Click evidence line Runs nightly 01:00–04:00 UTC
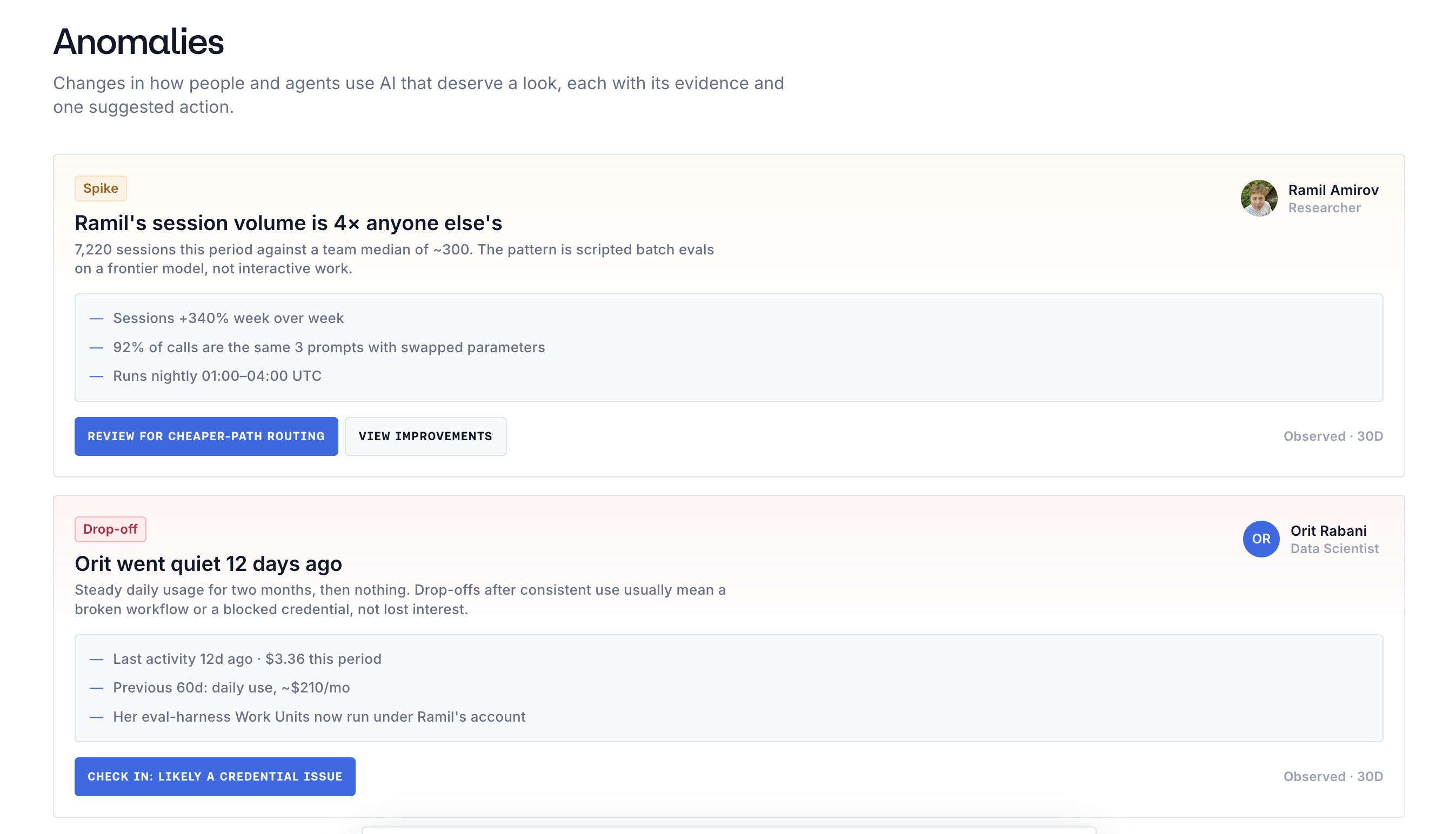The height and width of the screenshot is (834, 1456). (217, 376)
